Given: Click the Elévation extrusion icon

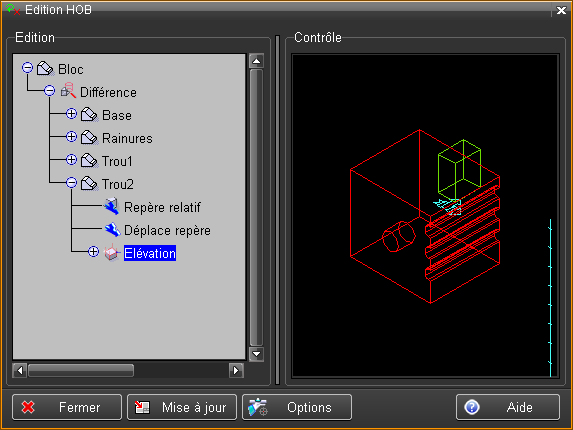Looking at the screenshot, I should 112,252.
